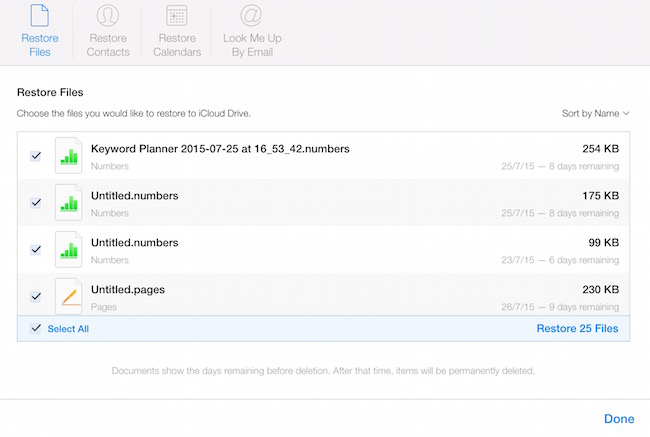The image size is (650, 437).
Task: Click the Look Me Up By Email @ icon
Action: [251, 16]
